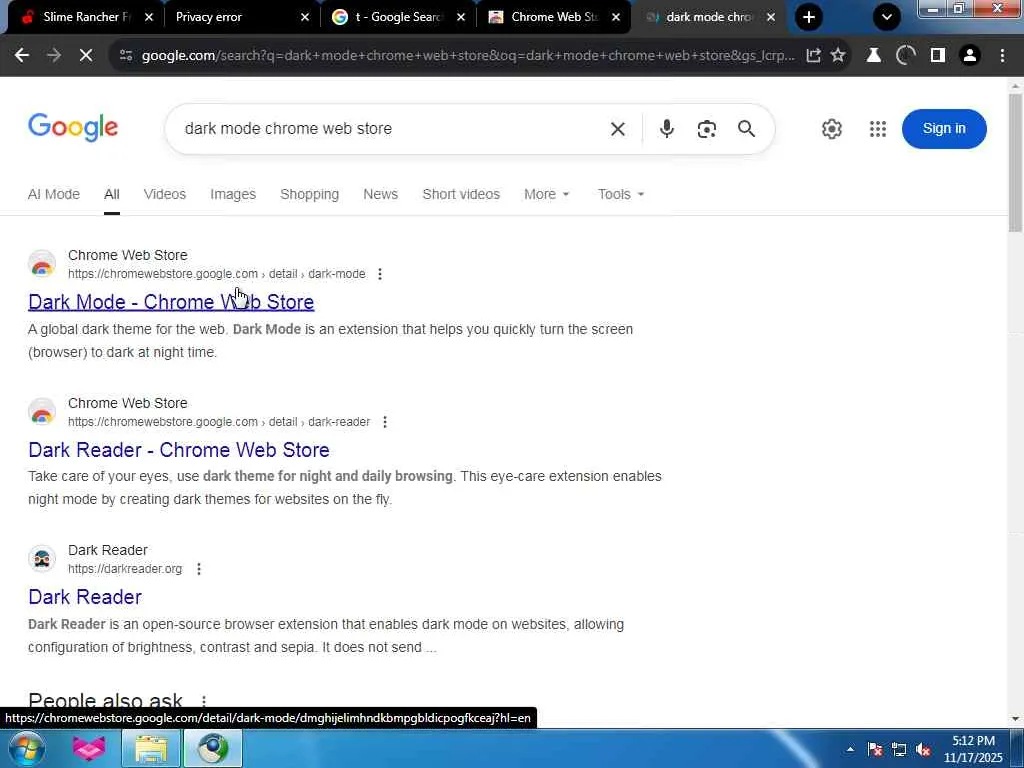Open Chrome's three-dot menu

tap(1002, 56)
